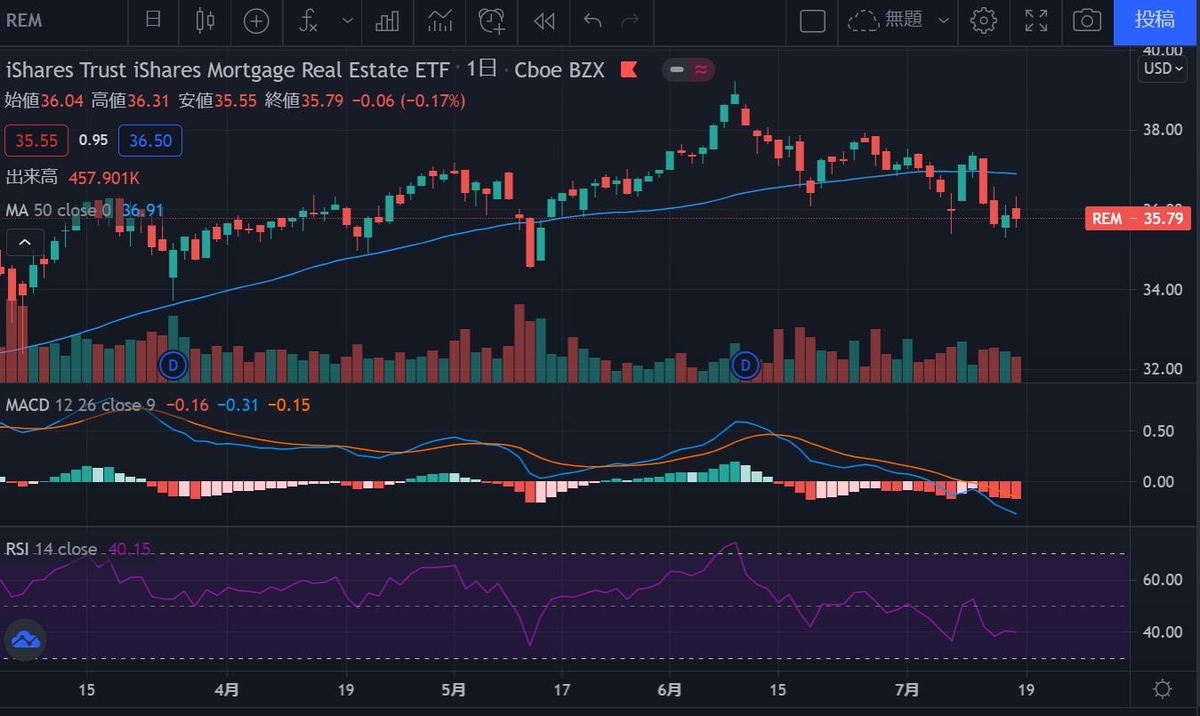The width and height of the screenshot is (1200, 716).
Task: Undo the last chart action
Action: (x=593, y=20)
